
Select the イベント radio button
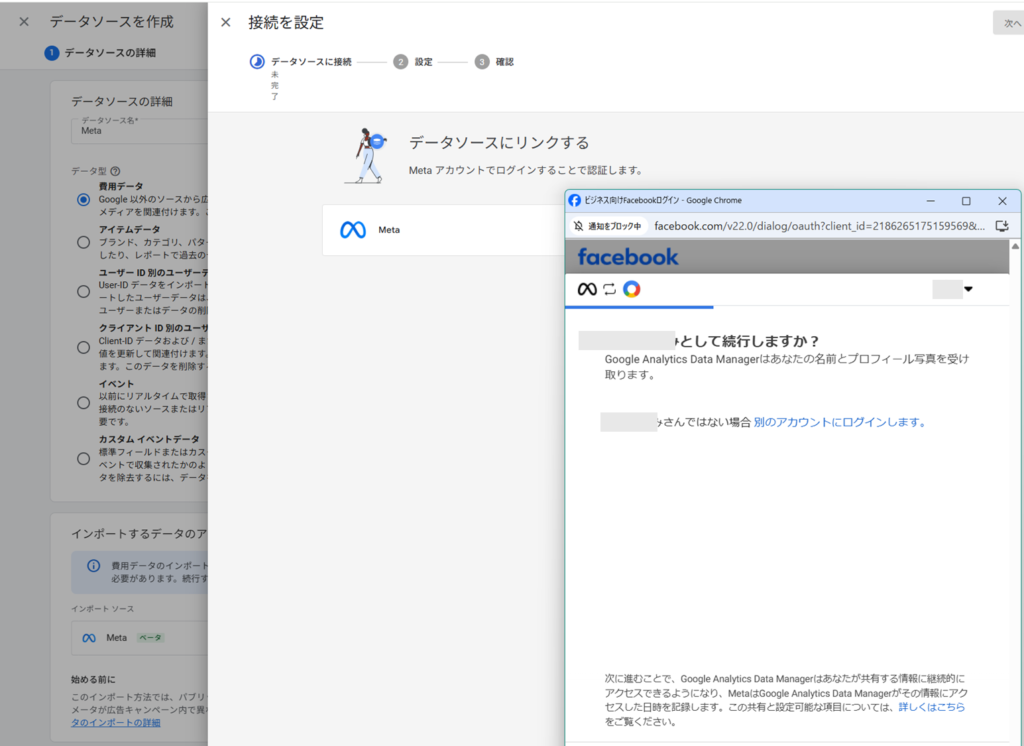tap(83, 402)
